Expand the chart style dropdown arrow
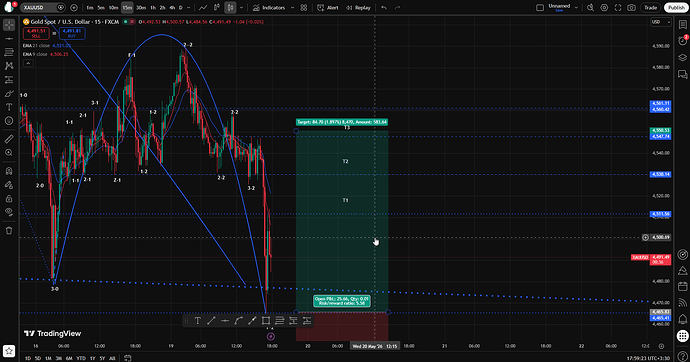The height and width of the screenshot is (362, 690). coord(241,7)
